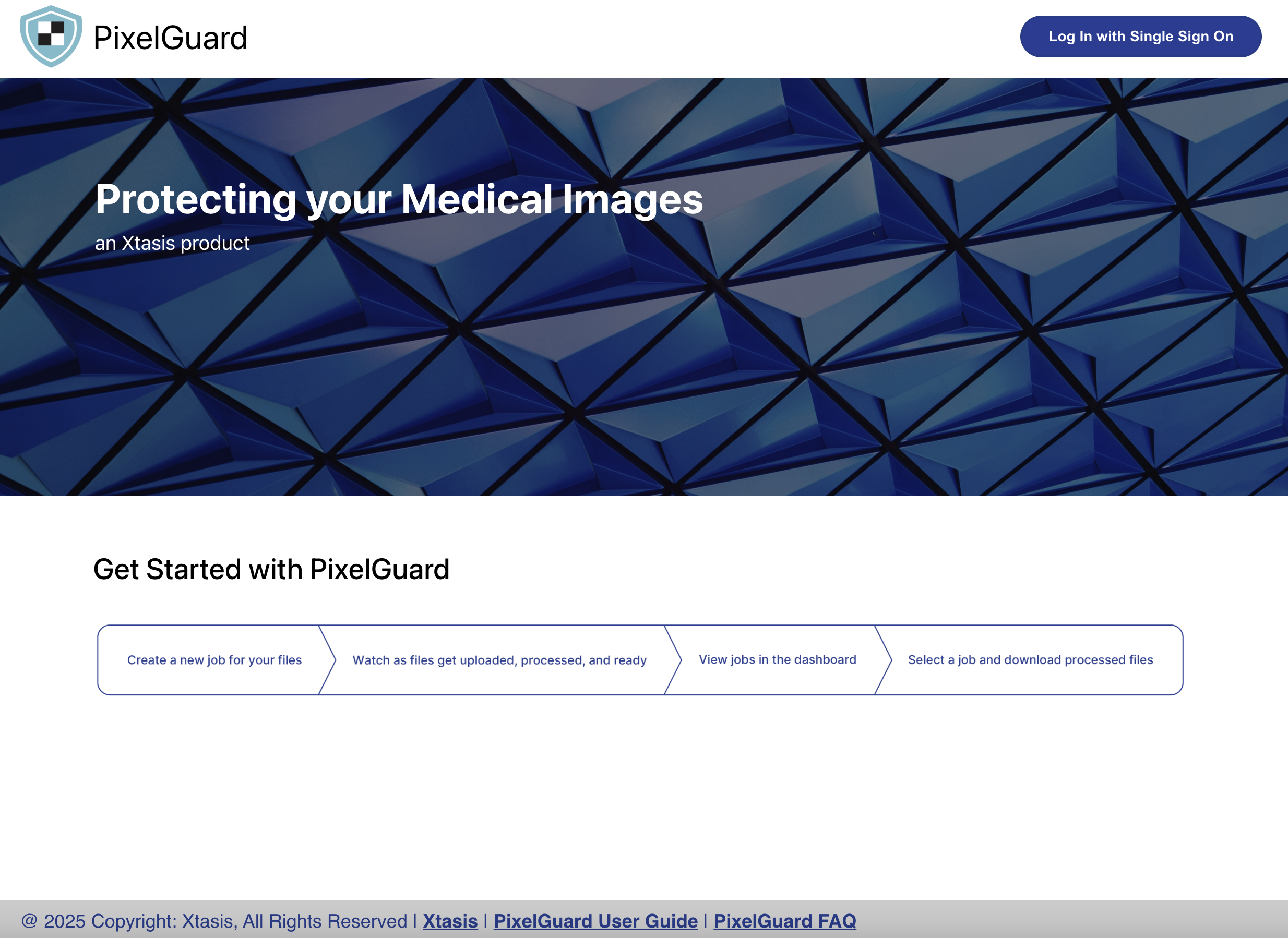Select the Create a new job step
The height and width of the screenshot is (938, 1288).
pyautogui.click(x=214, y=660)
